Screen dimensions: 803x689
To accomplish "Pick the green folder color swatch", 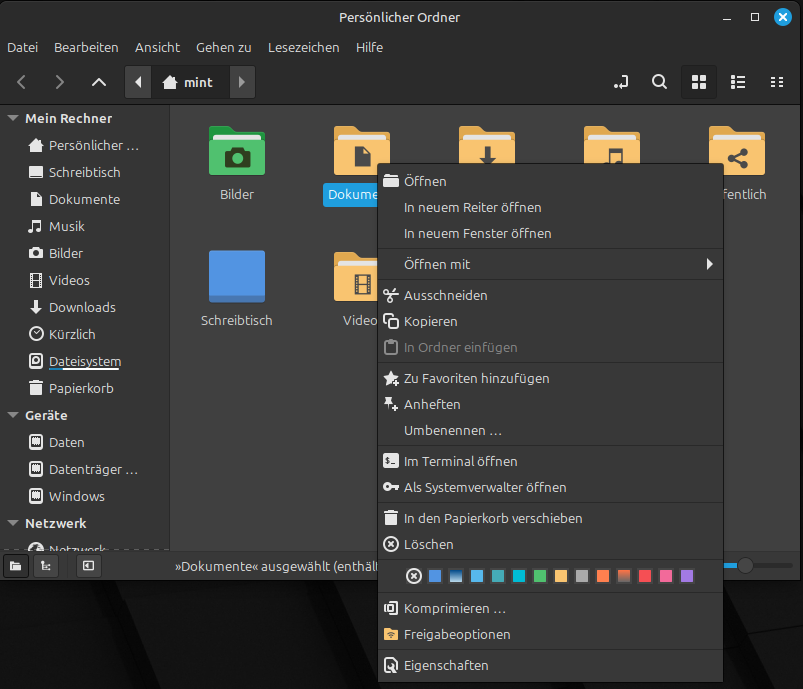I will tap(540, 576).
